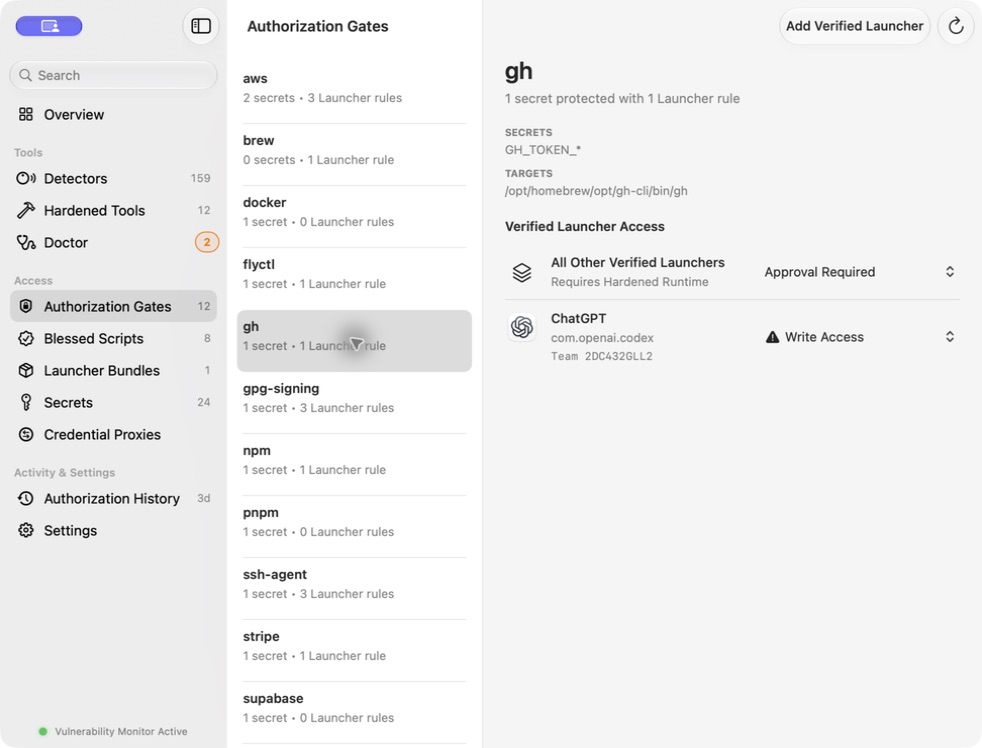Click Add Verified Launcher button
Image resolution: width=982 pixels, height=748 pixels.
(x=854, y=26)
